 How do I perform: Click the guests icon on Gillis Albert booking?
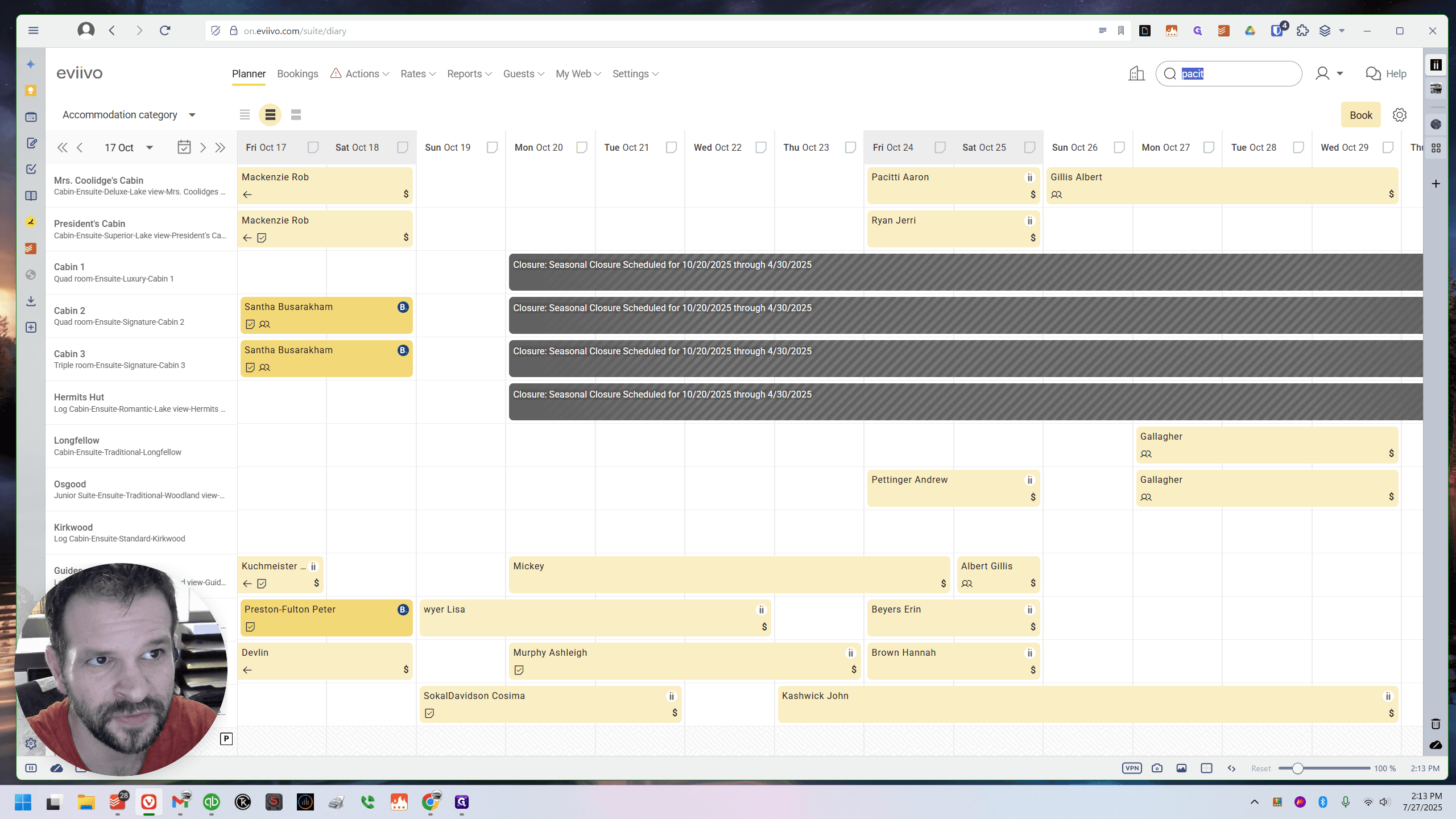[x=1056, y=195]
